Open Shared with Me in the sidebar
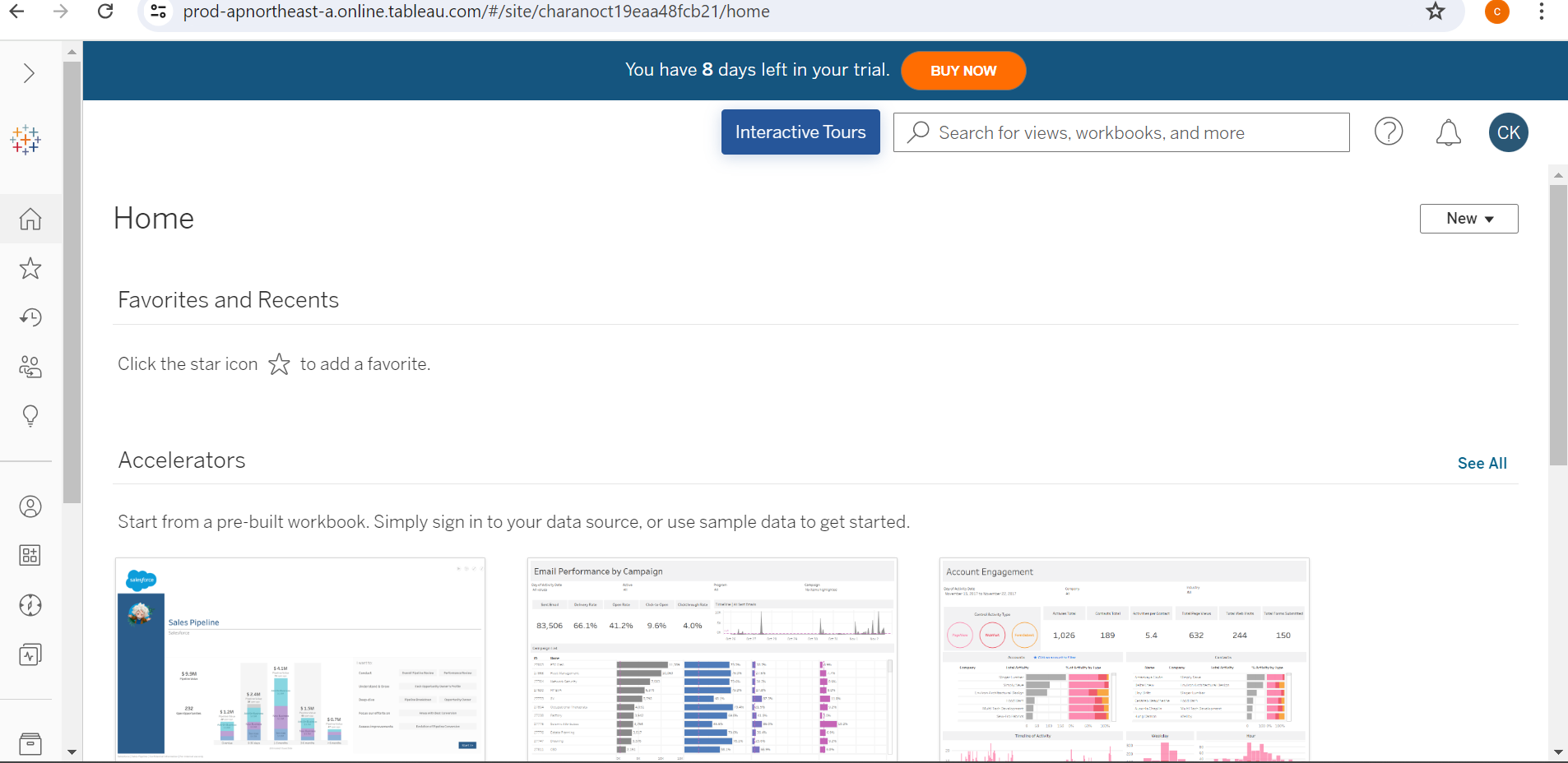The height and width of the screenshot is (763, 1568). [x=30, y=367]
